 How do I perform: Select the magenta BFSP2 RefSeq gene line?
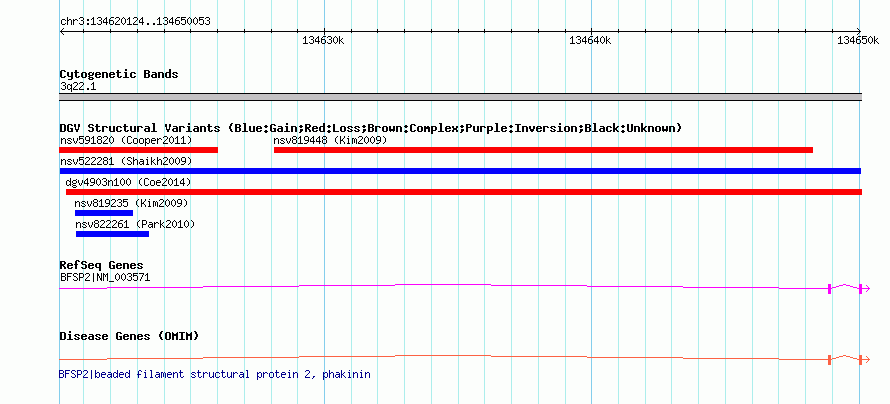pyautogui.click(x=464, y=287)
